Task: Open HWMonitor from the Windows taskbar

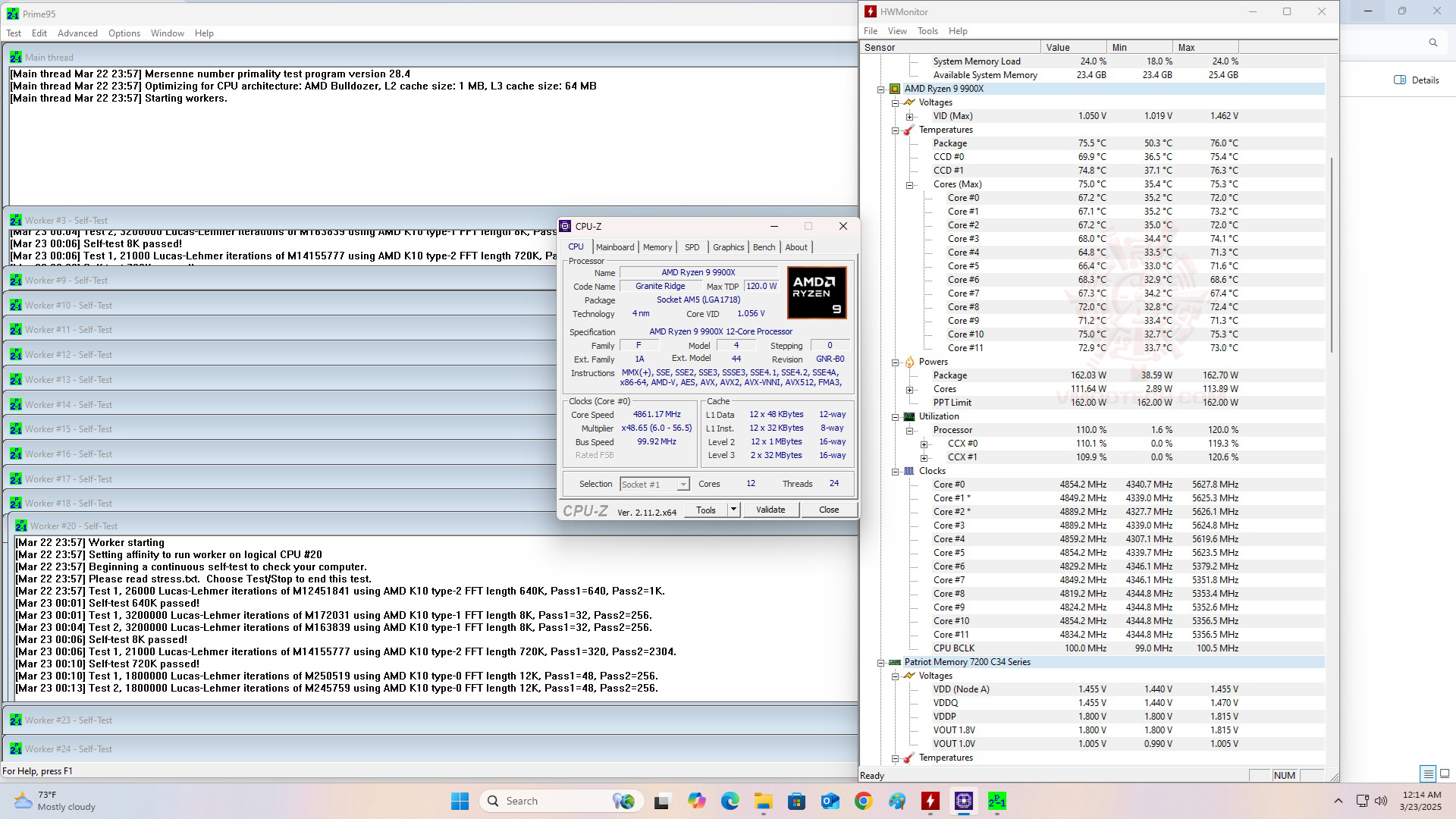Action: pos(930,801)
